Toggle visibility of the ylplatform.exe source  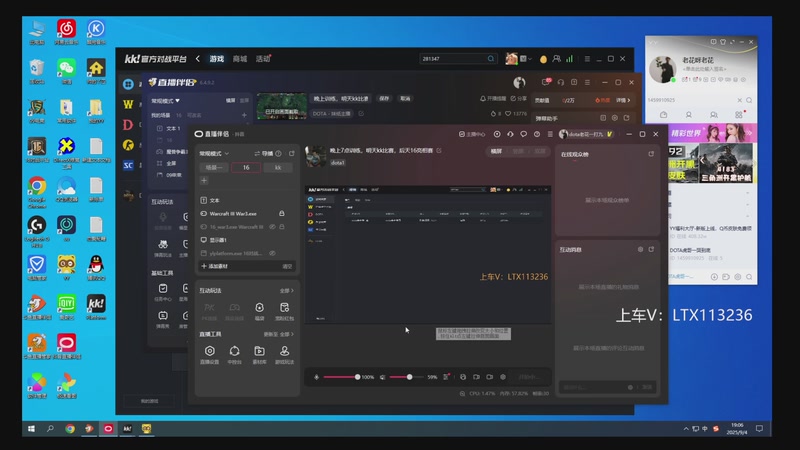[272, 253]
